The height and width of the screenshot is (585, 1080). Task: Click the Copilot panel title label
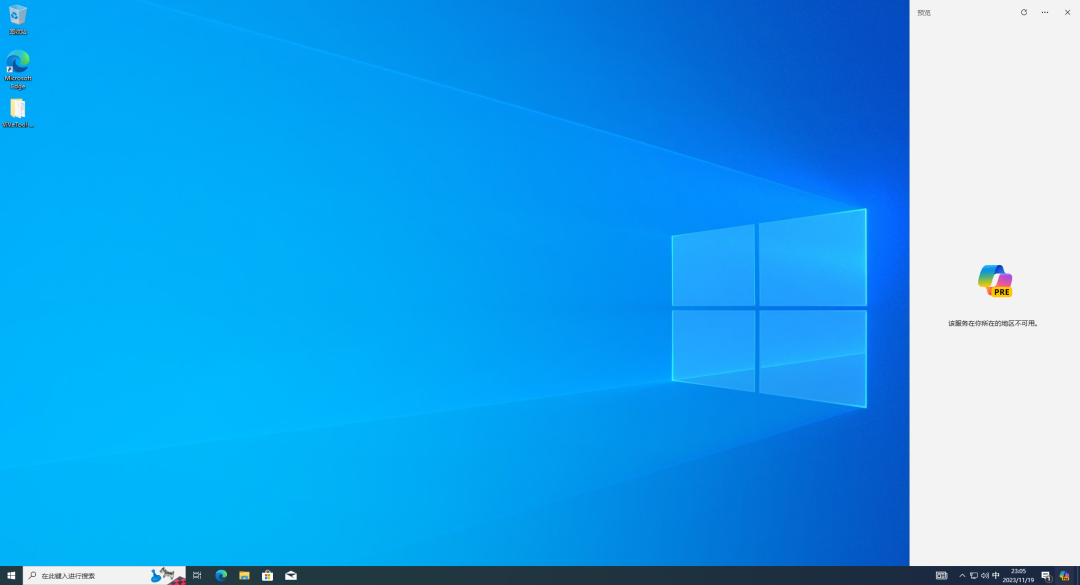tap(924, 13)
